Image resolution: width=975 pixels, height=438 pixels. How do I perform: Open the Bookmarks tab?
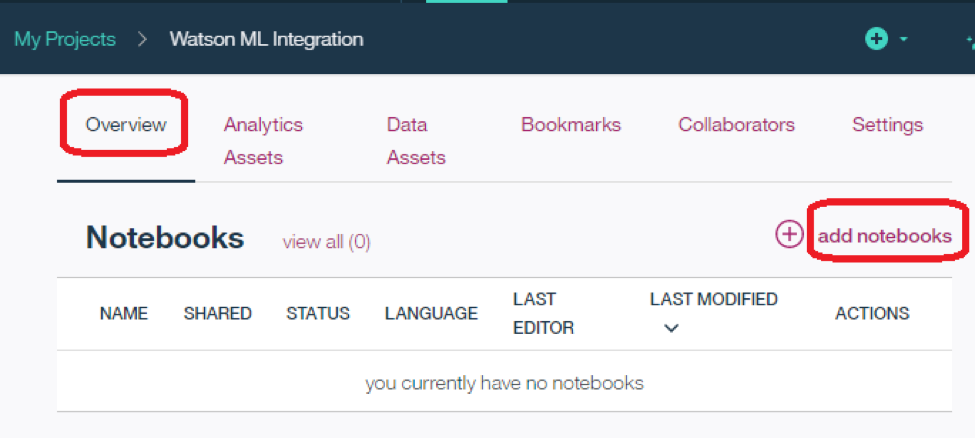(571, 124)
